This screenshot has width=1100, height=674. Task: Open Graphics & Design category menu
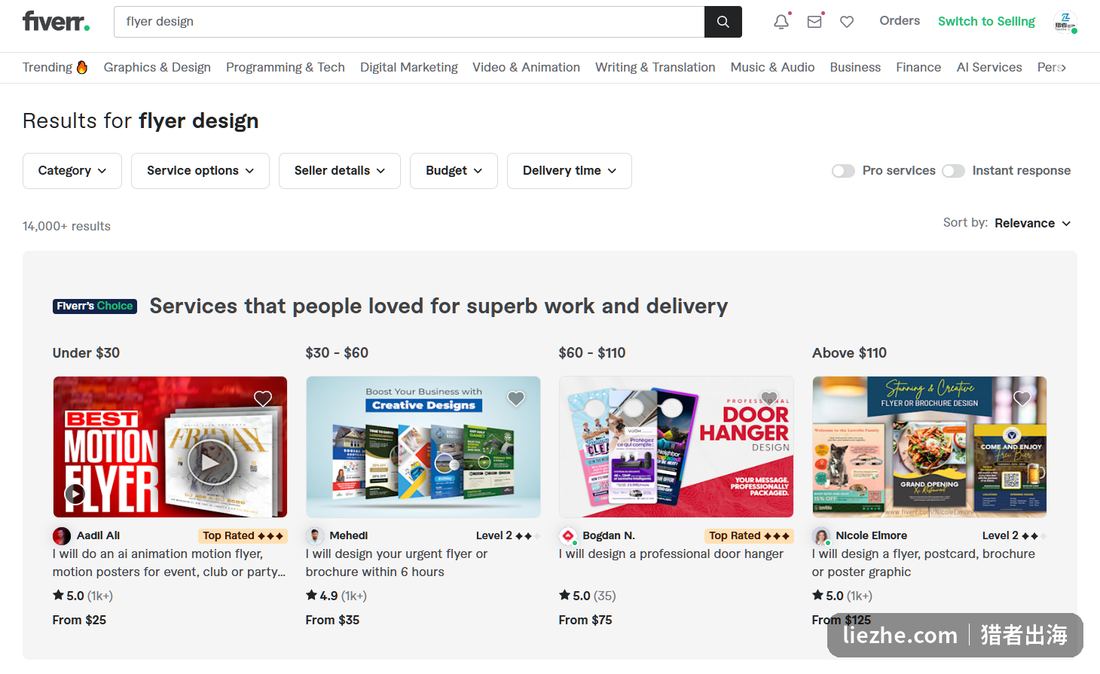tap(157, 67)
